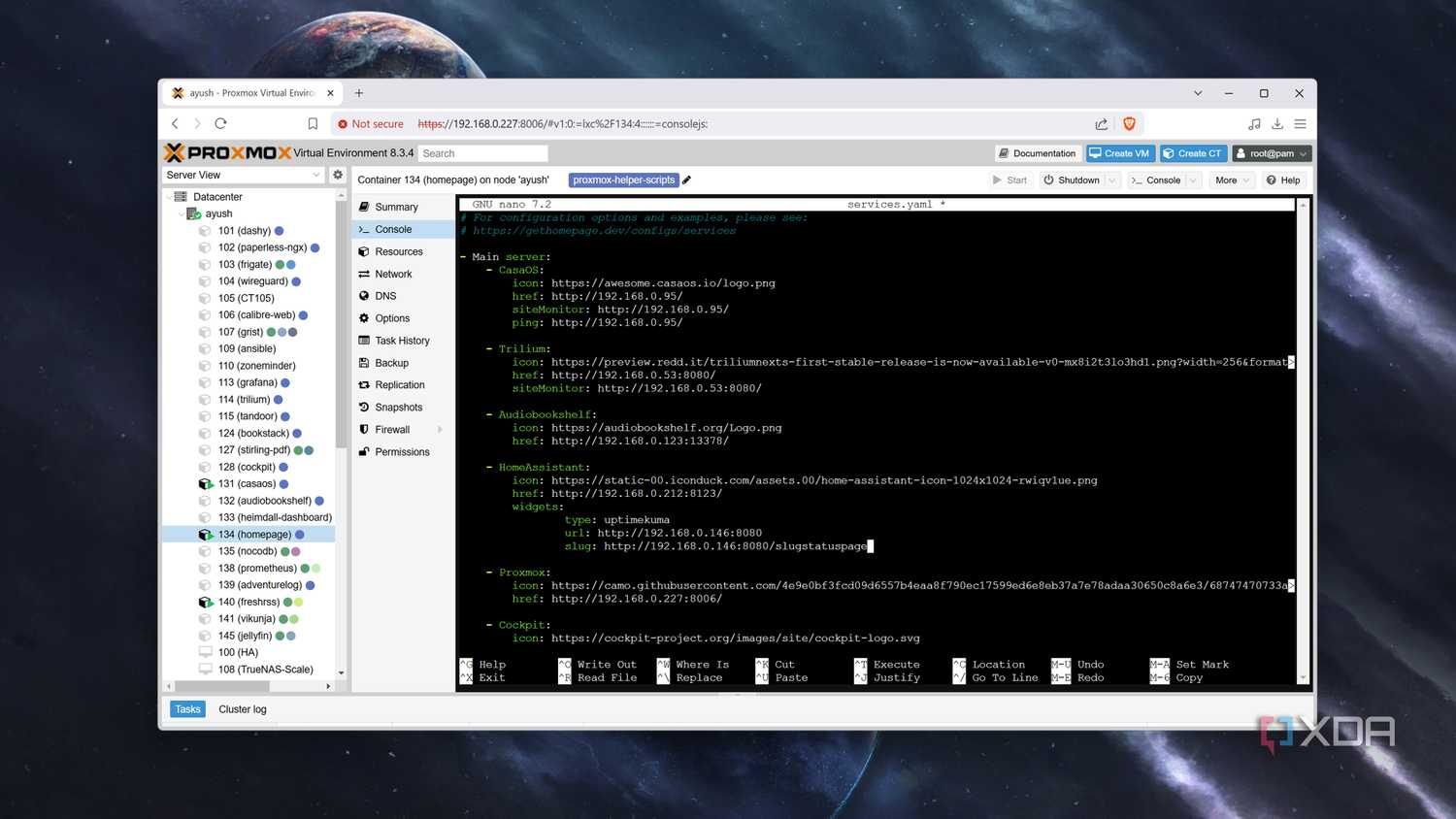
Task: Edit the proxmox-helper-scripts tag pencil icon
Action: point(686,180)
